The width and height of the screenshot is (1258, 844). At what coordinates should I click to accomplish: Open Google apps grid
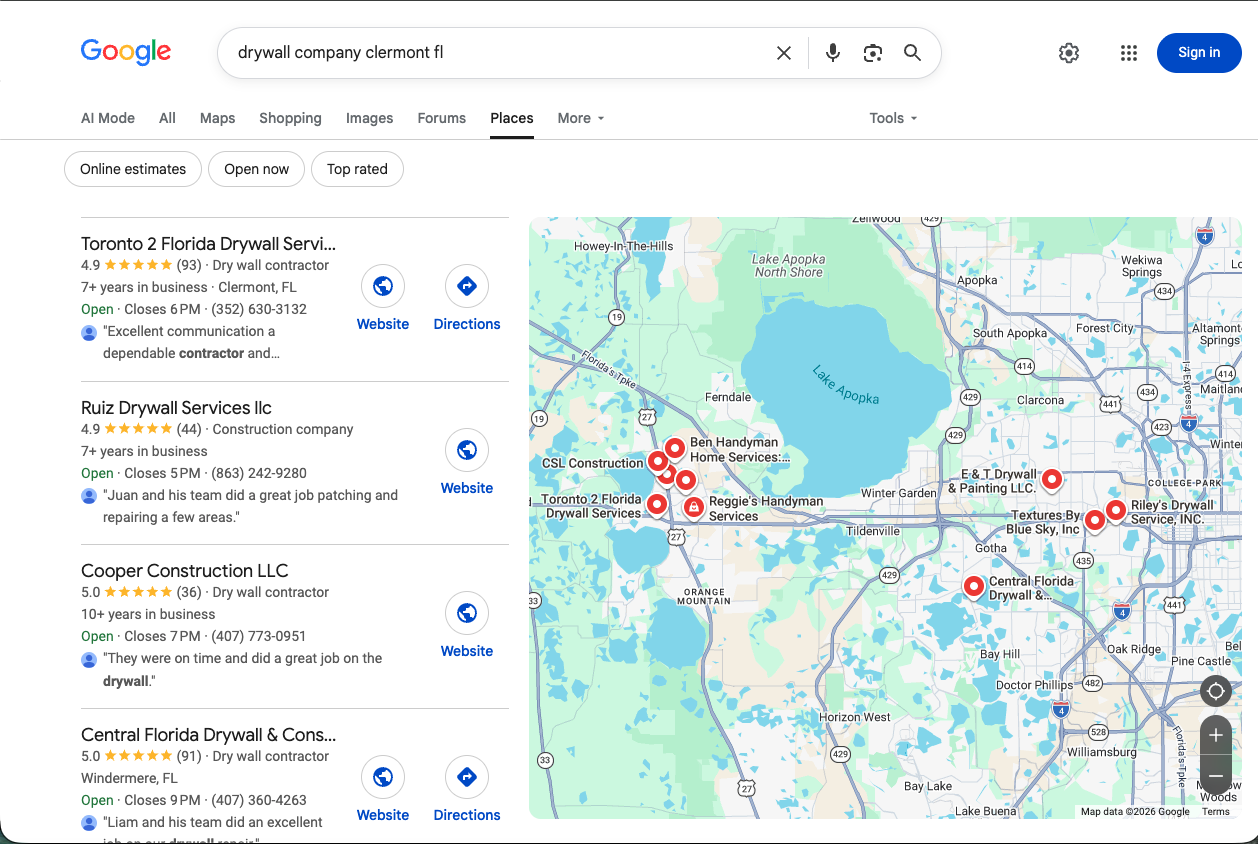click(1129, 53)
